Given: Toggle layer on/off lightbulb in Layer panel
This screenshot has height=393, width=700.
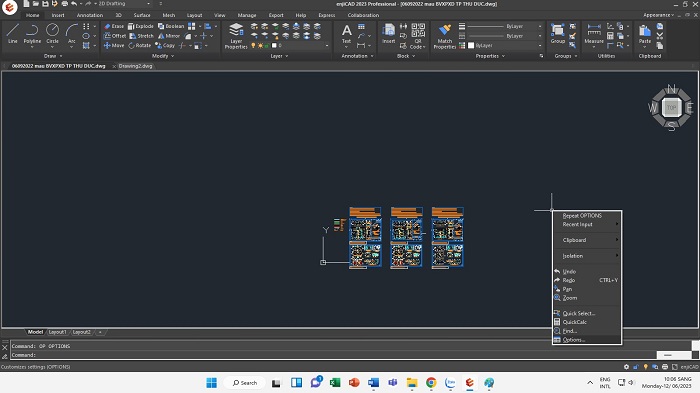Looking at the screenshot, I should click(x=254, y=46).
